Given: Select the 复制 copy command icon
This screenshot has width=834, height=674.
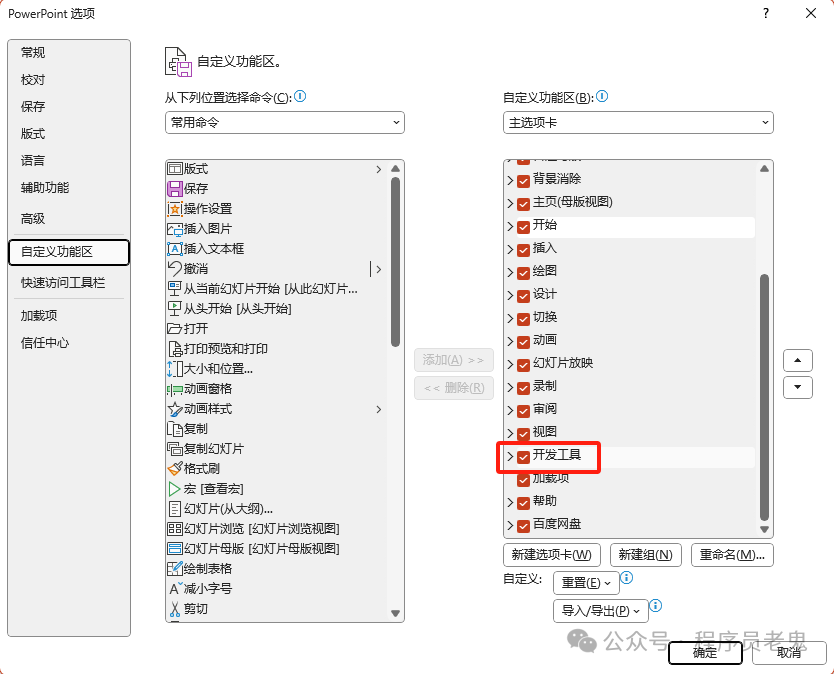Looking at the screenshot, I should click(175, 429).
